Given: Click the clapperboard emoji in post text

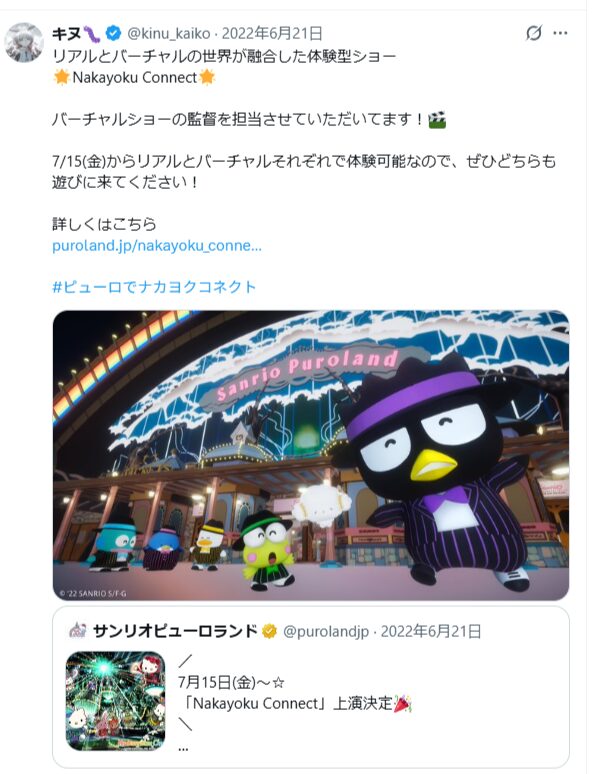Looking at the screenshot, I should [437, 119].
